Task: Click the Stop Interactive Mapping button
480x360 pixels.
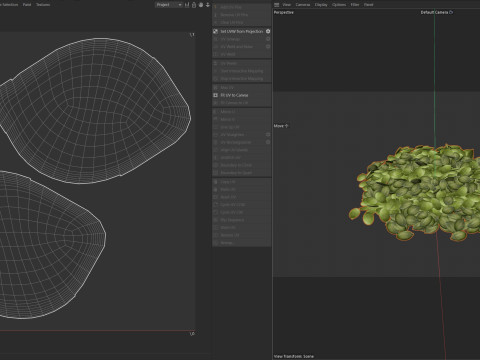Action: [242, 79]
